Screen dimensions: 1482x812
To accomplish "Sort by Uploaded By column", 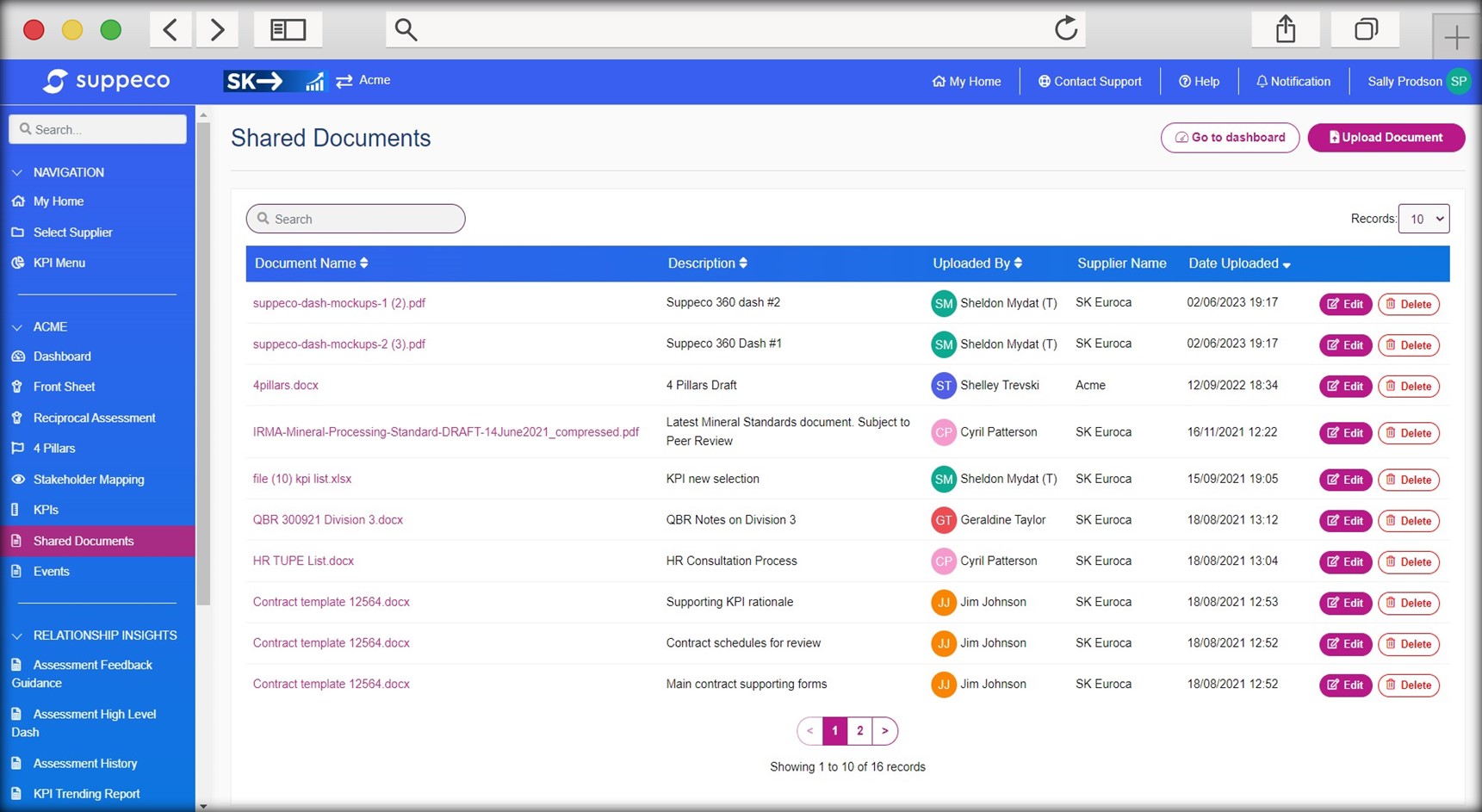I will click(977, 263).
